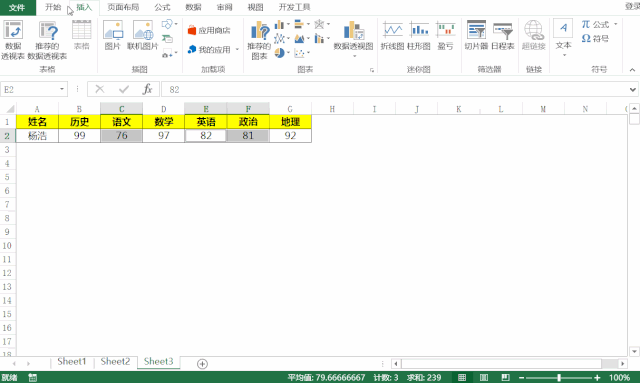Switch to Sheet1
Viewport: 640px width, 383px height.
[x=72, y=362]
